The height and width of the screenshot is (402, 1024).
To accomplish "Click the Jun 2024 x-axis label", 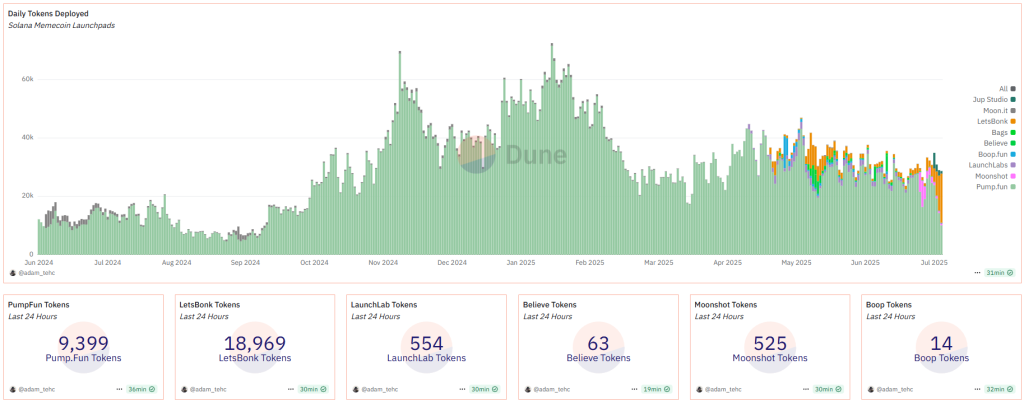I will coord(37,263).
